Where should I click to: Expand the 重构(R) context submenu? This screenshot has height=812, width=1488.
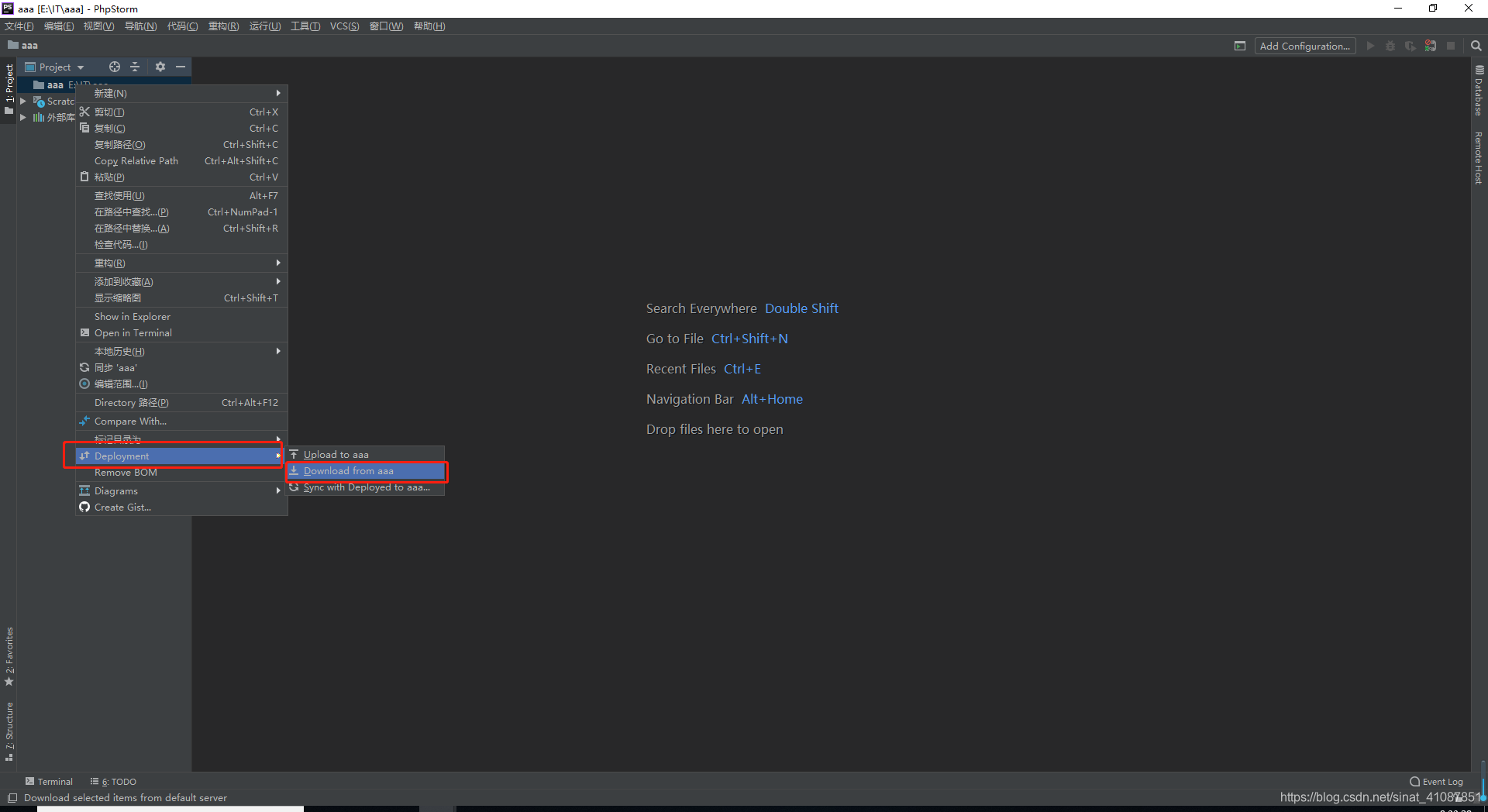181,263
